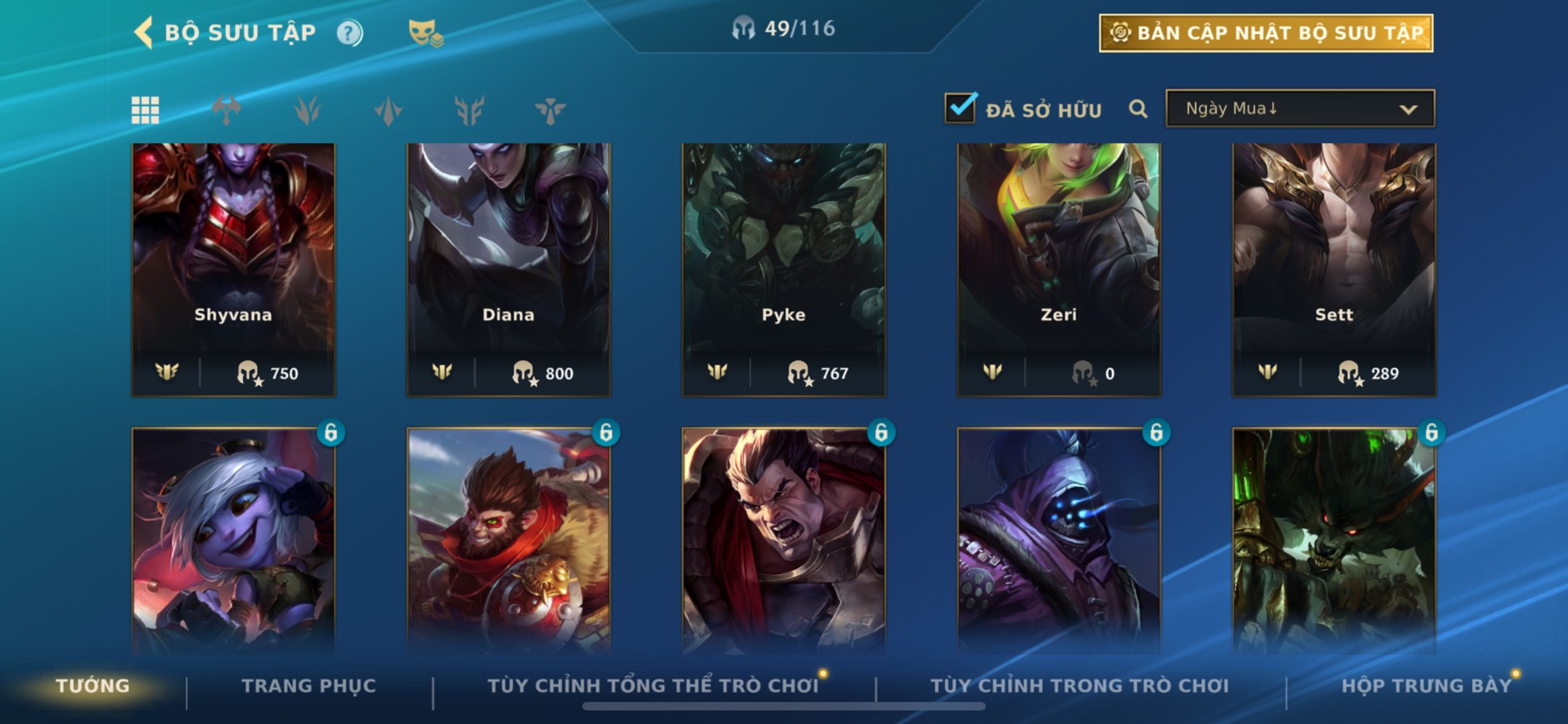Viewport: 1568px width, 724px height.
Task: Open the help question mark icon
Action: [349, 33]
